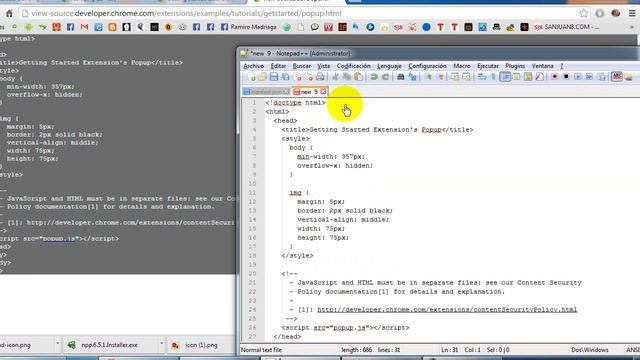
Task: Click the Copy icon in the toolbar
Action: click(x=347, y=77)
